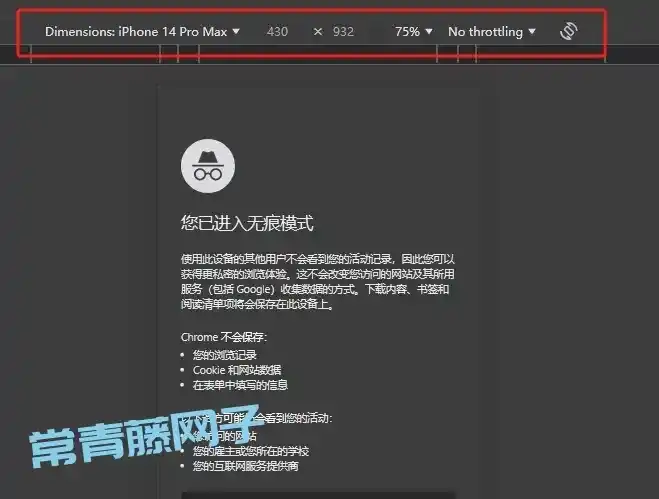Edit the width field showing 430
Screen dimensions: 659x499
pos(277,32)
